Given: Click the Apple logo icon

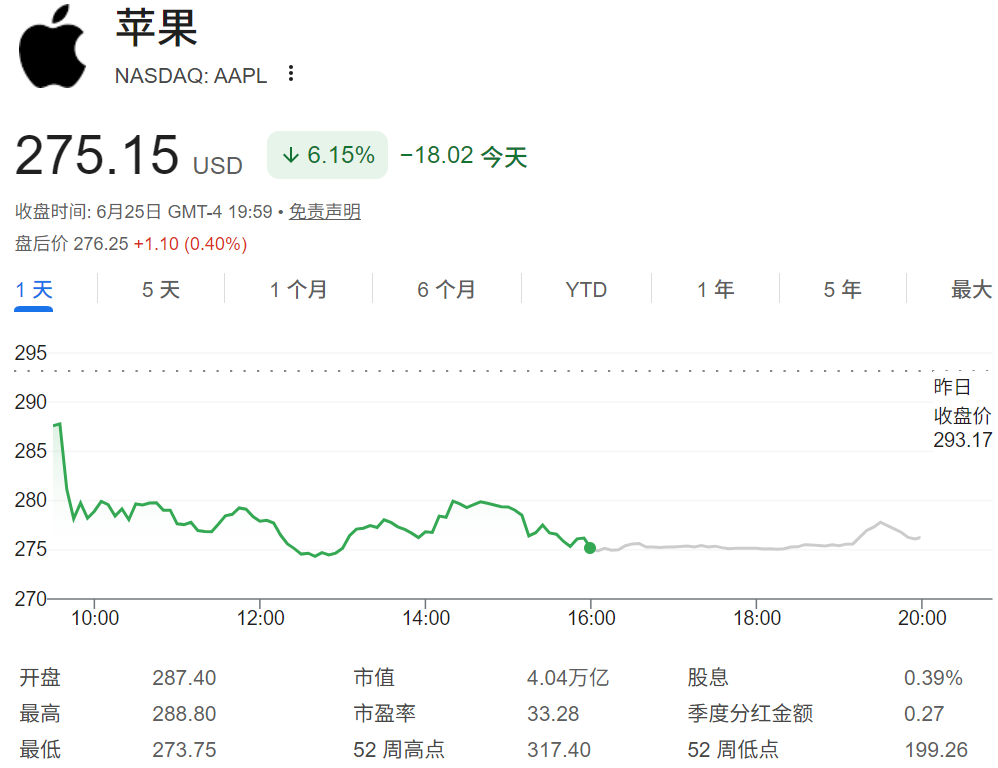Looking at the screenshot, I should [x=52, y=46].
